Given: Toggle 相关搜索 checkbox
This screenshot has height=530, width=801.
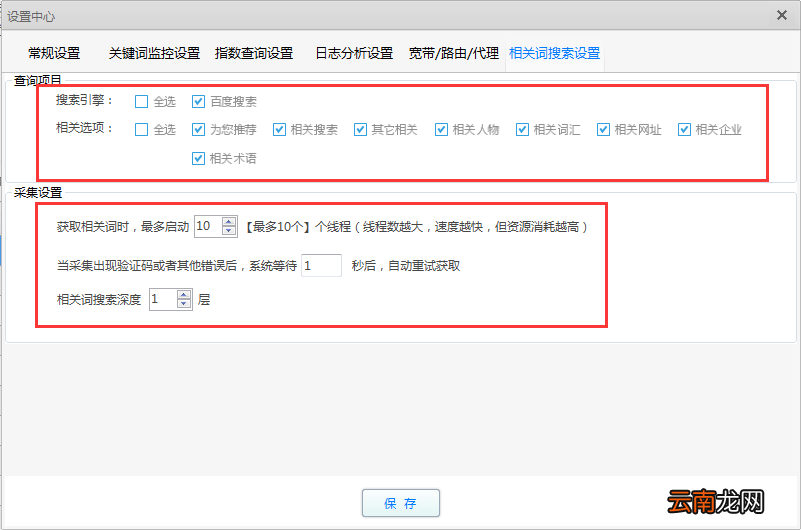Looking at the screenshot, I should [279, 130].
